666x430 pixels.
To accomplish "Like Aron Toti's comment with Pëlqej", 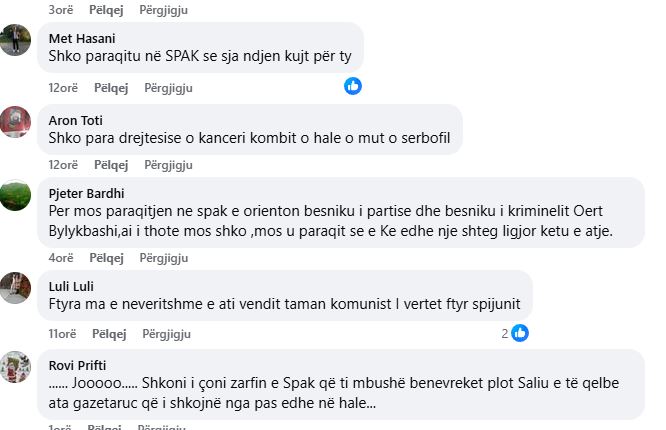I will point(111,165).
